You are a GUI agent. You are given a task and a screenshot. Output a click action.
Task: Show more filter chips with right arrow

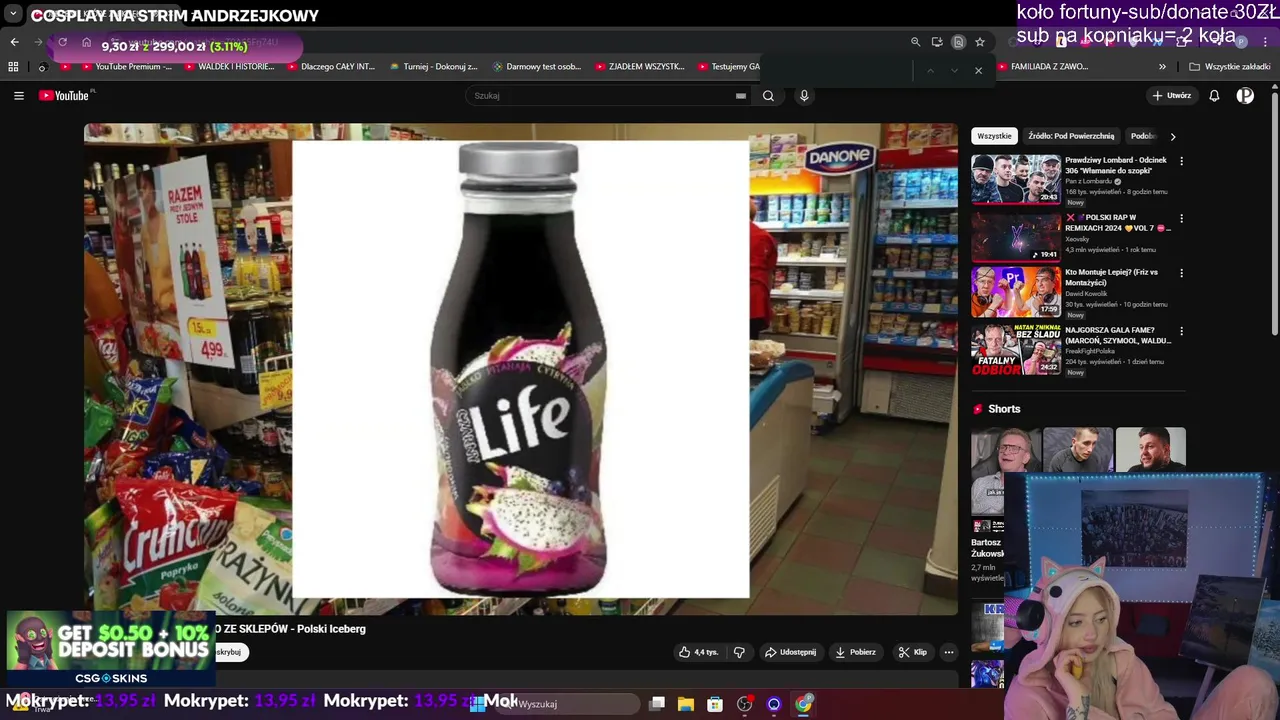coord(1173,136)
